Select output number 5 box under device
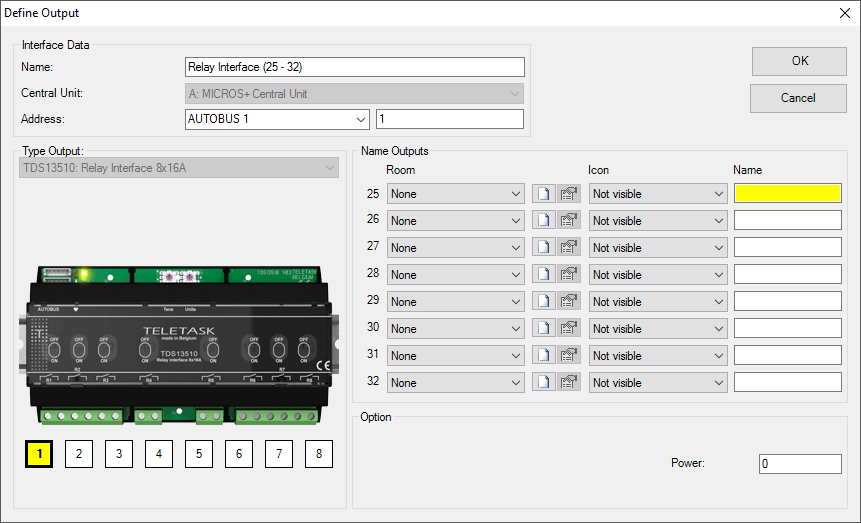This screenshot has width=861, height=523. [x=199, y=455]
